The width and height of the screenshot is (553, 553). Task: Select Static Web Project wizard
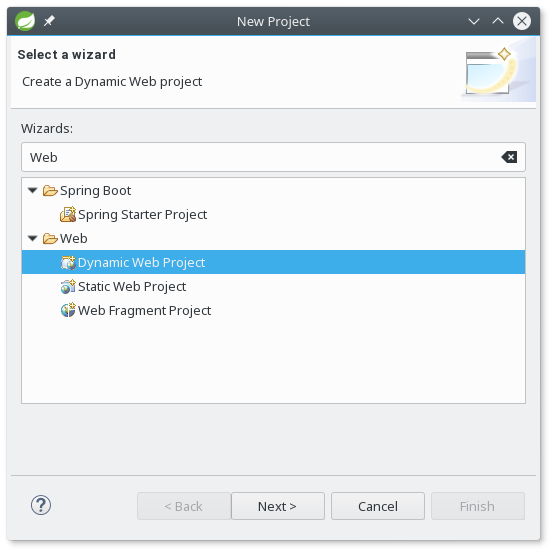click(x=132, y=286)
